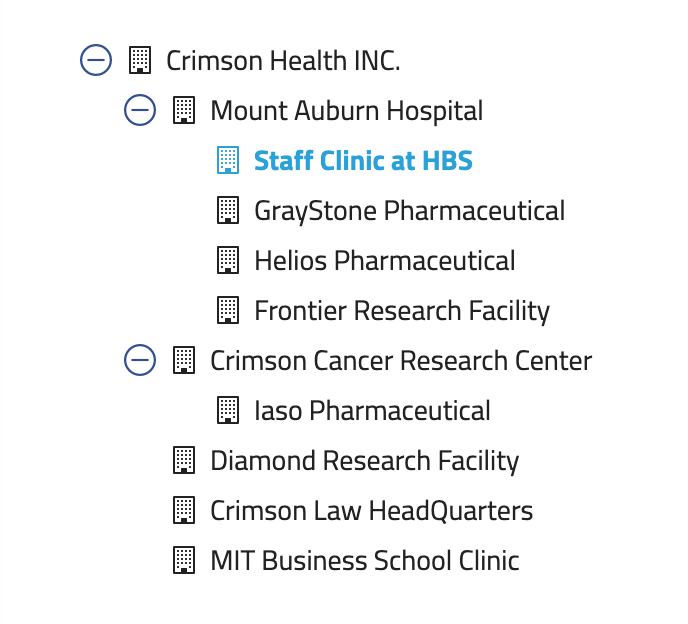This screenshot has width=688, height=624.
Task: Select Staff Clinic at HBS
Action: [363, 160]
